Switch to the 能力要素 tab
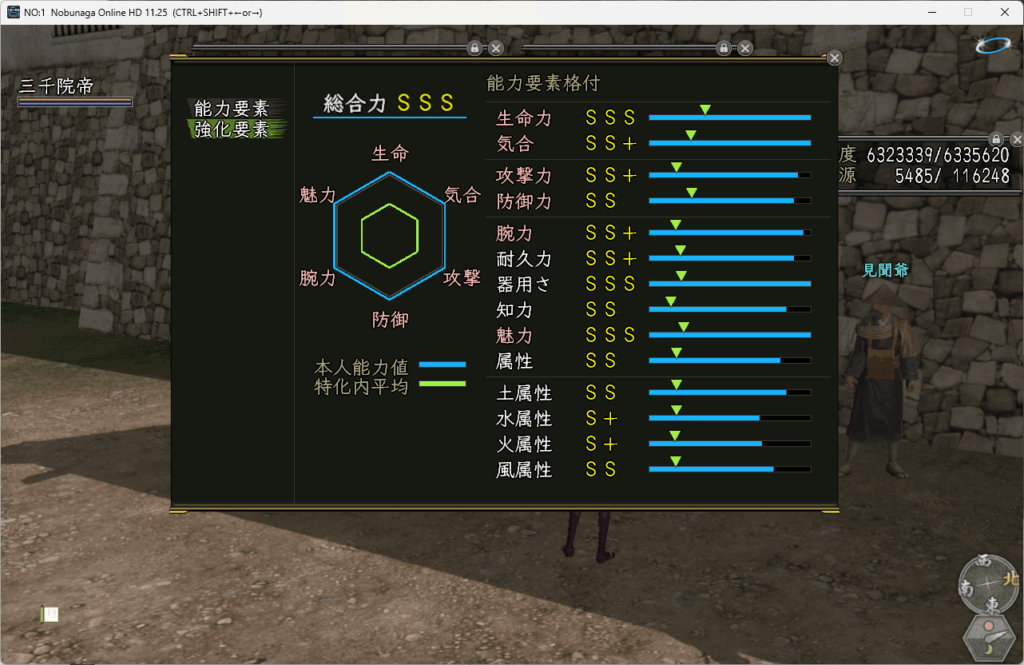 click(x=232, y=108)
